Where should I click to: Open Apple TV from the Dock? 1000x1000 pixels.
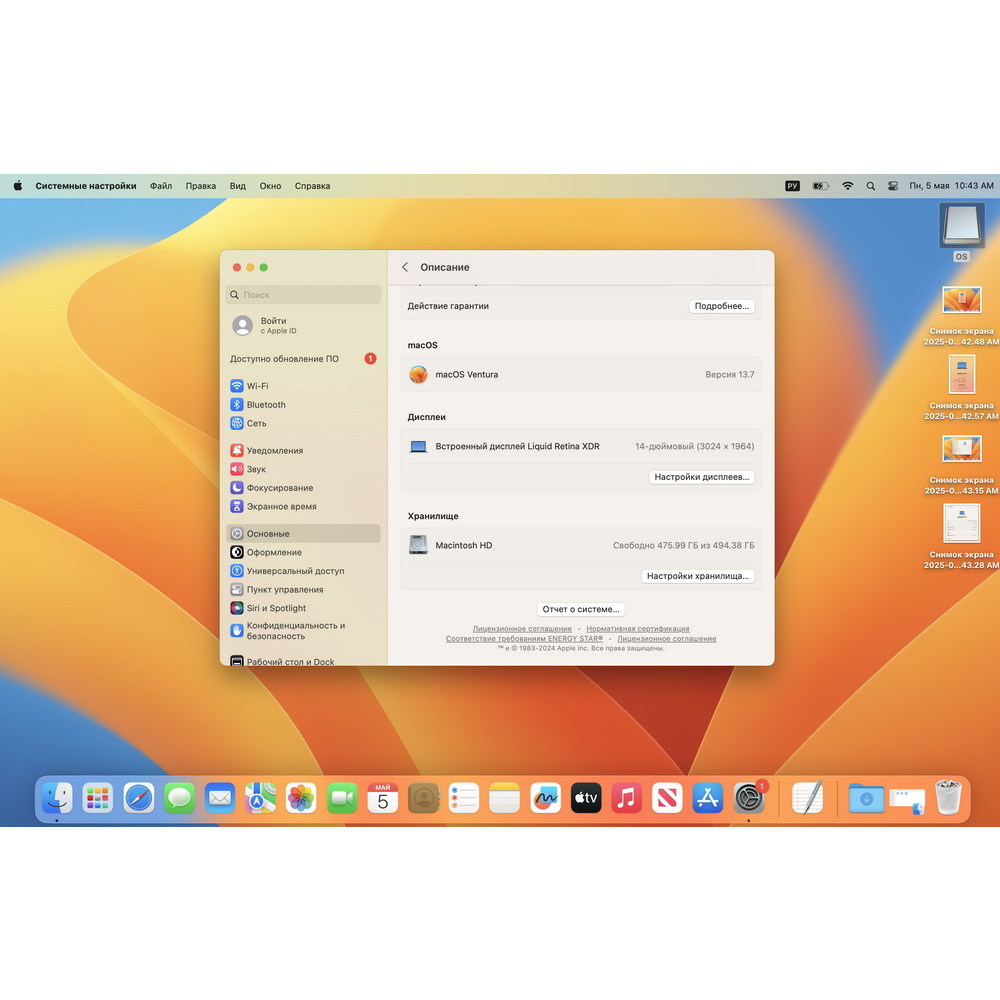coord(586,798)
